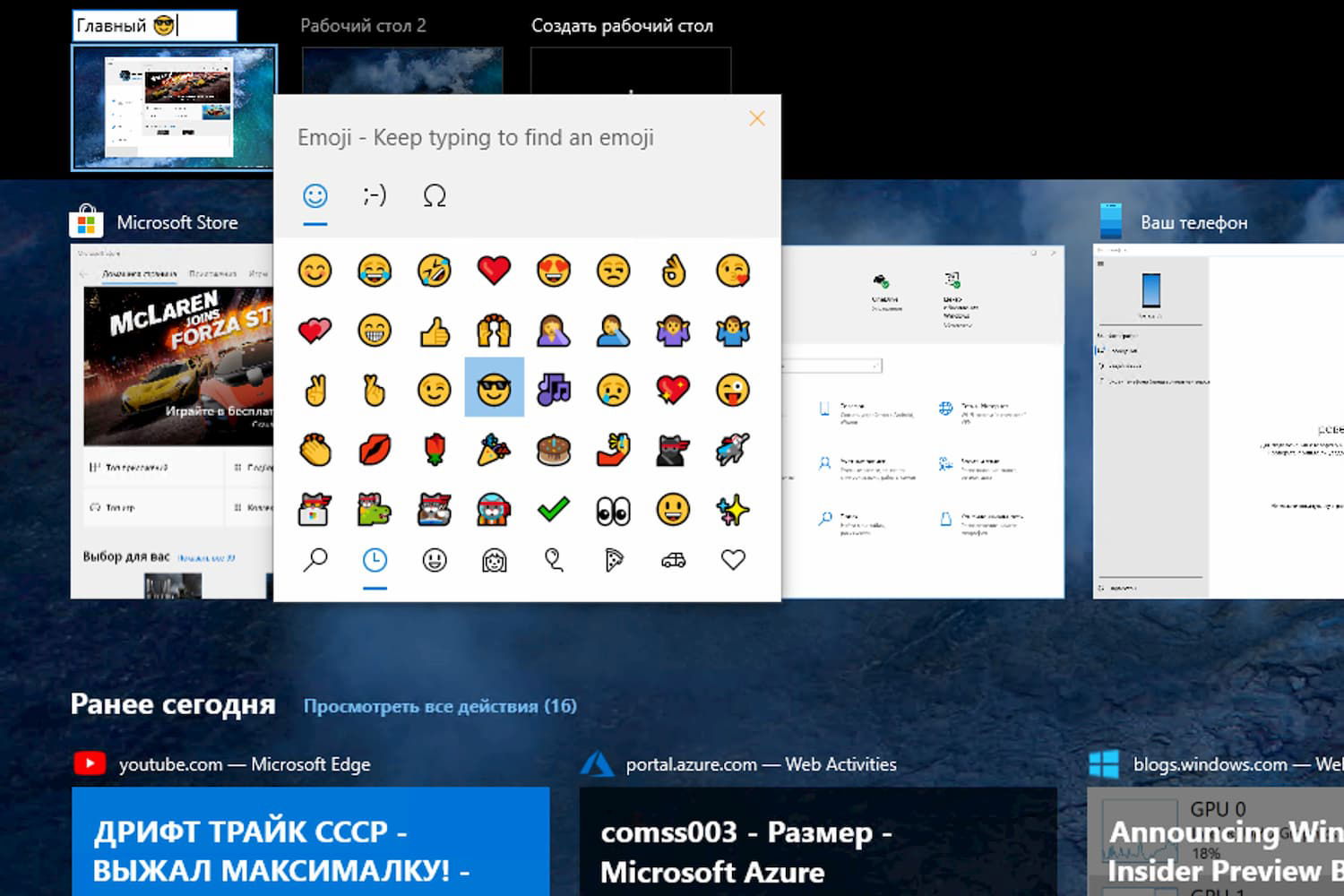Viewport: 1344px width, 896px height.
Task: Pick the hacker cat with laptop emoji
Action: (x=314, y=509)
